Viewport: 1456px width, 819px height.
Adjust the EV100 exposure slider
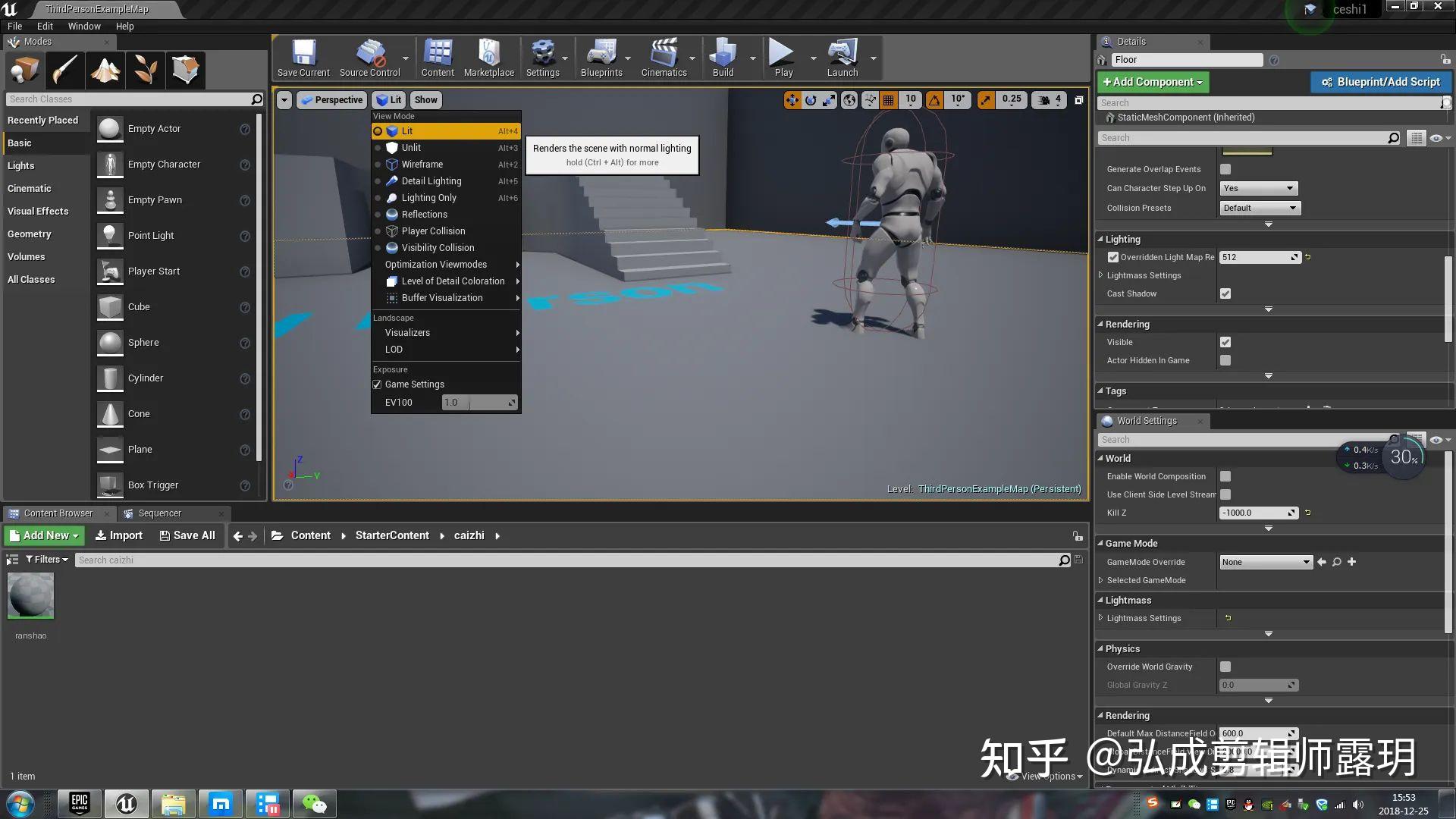479,403
